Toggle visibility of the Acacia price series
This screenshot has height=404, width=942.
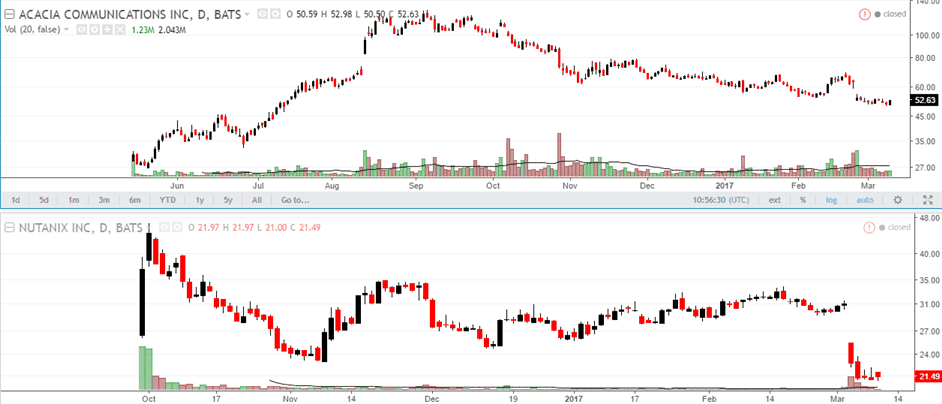tap(263, 14)
